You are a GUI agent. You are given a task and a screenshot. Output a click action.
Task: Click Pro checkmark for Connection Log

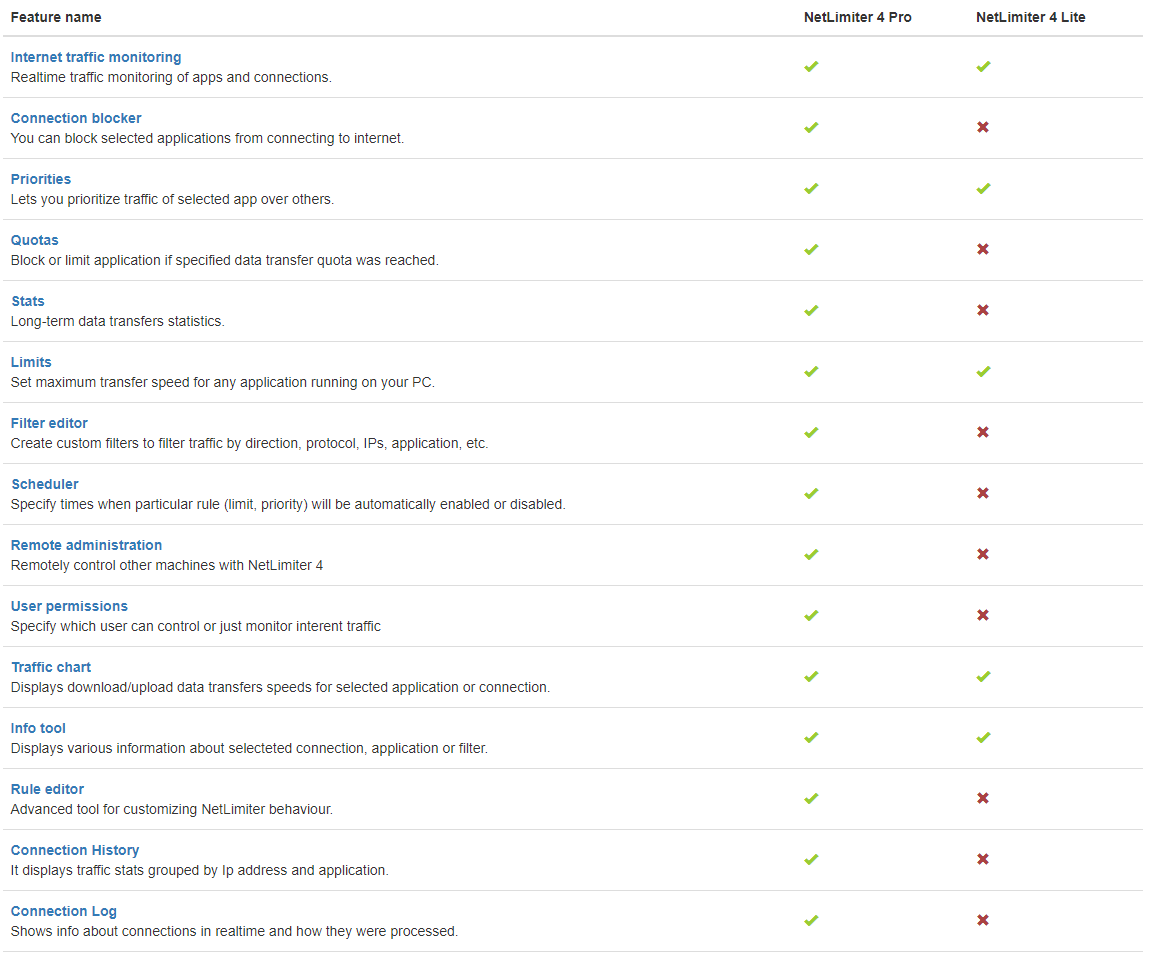(x=811, y=921)
